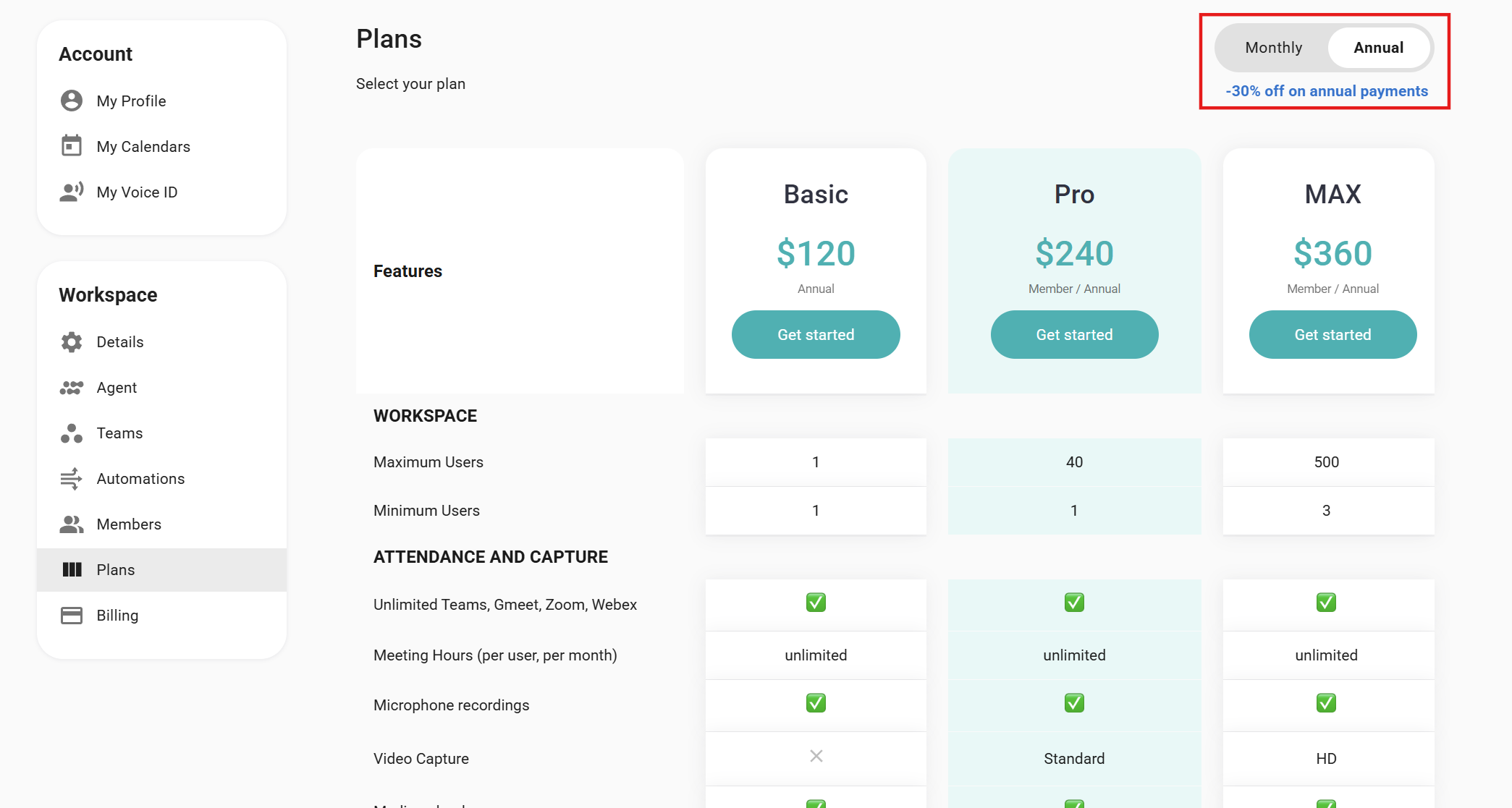This screenshot has width=1512, height=808.
Task: Click the Basic plan Video Capture X mark
Action: point(816,756)
